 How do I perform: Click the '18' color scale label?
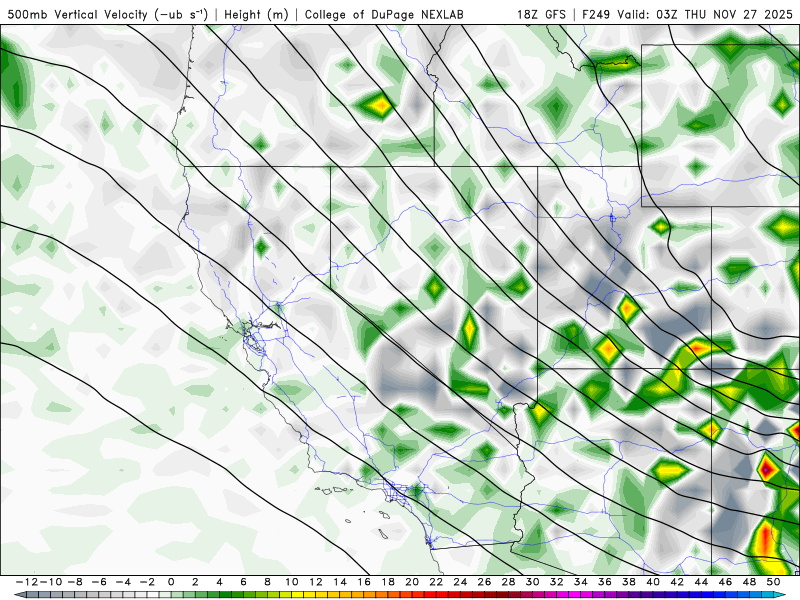(x=388, y=582)
